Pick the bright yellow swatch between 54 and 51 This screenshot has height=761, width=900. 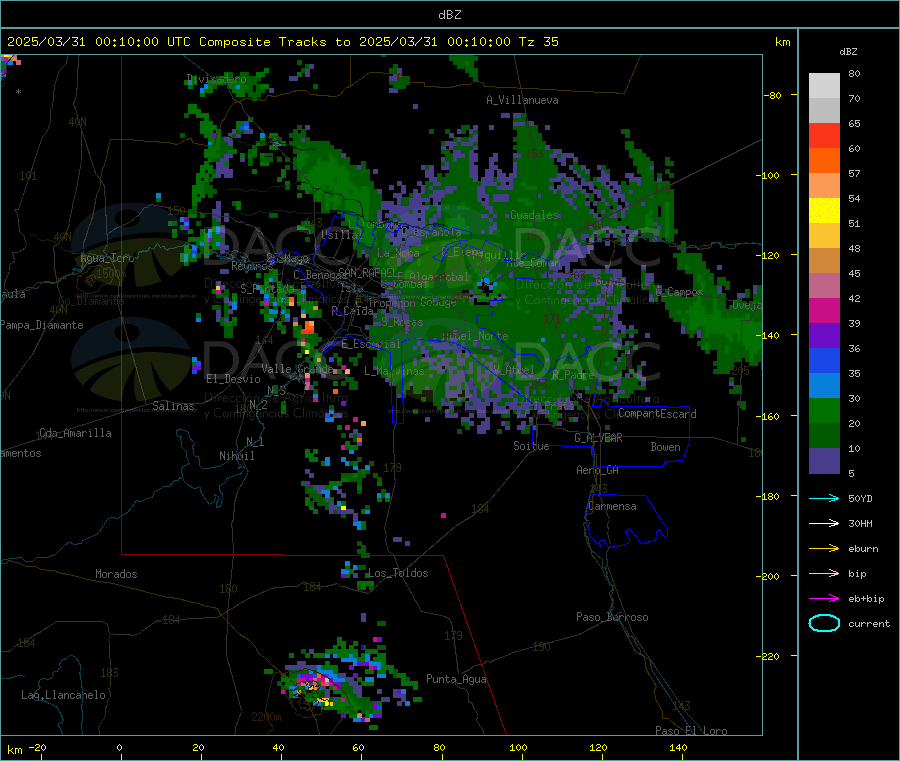pyautogui.click(x=824, y=211)
